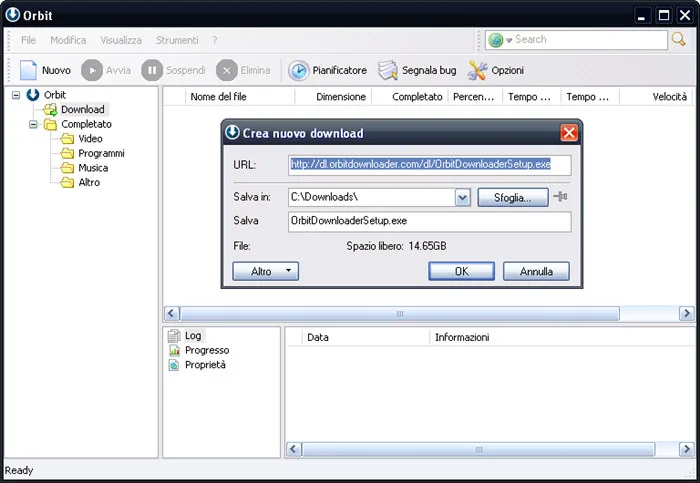700x483 pixels.
Task: Collapse the Orbit root tree node
Action: tap(16, 95)
